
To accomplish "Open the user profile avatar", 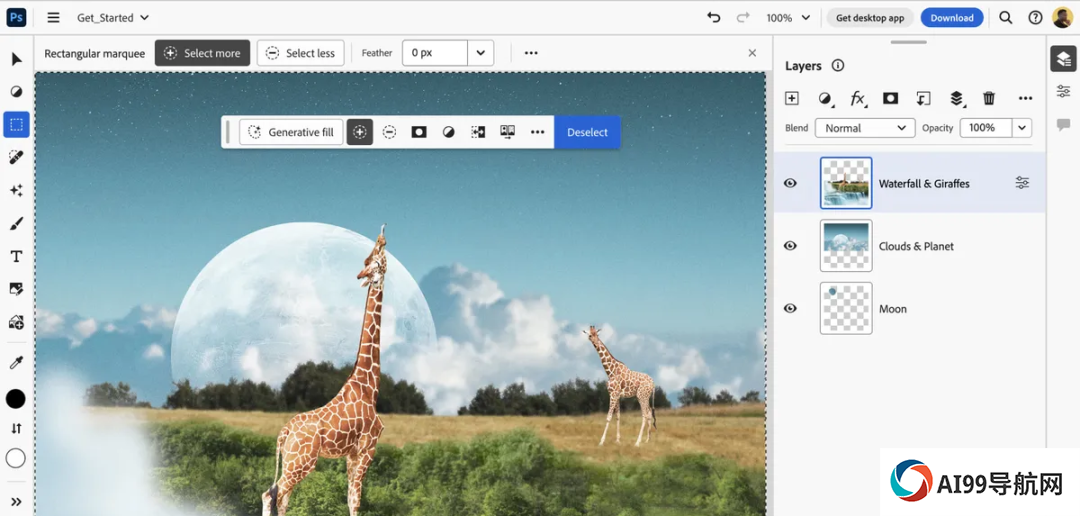I will (1062, 18).
